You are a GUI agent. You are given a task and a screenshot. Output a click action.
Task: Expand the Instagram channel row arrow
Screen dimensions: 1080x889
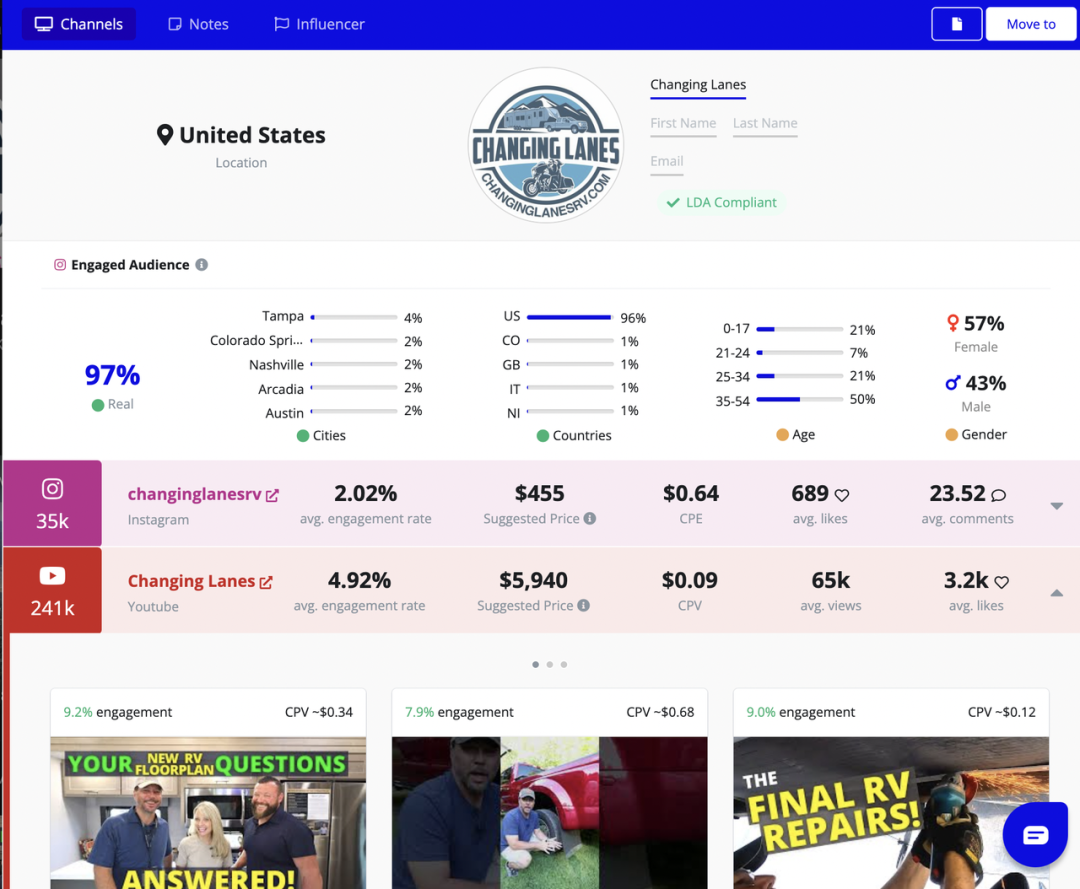pos(1057,506)
